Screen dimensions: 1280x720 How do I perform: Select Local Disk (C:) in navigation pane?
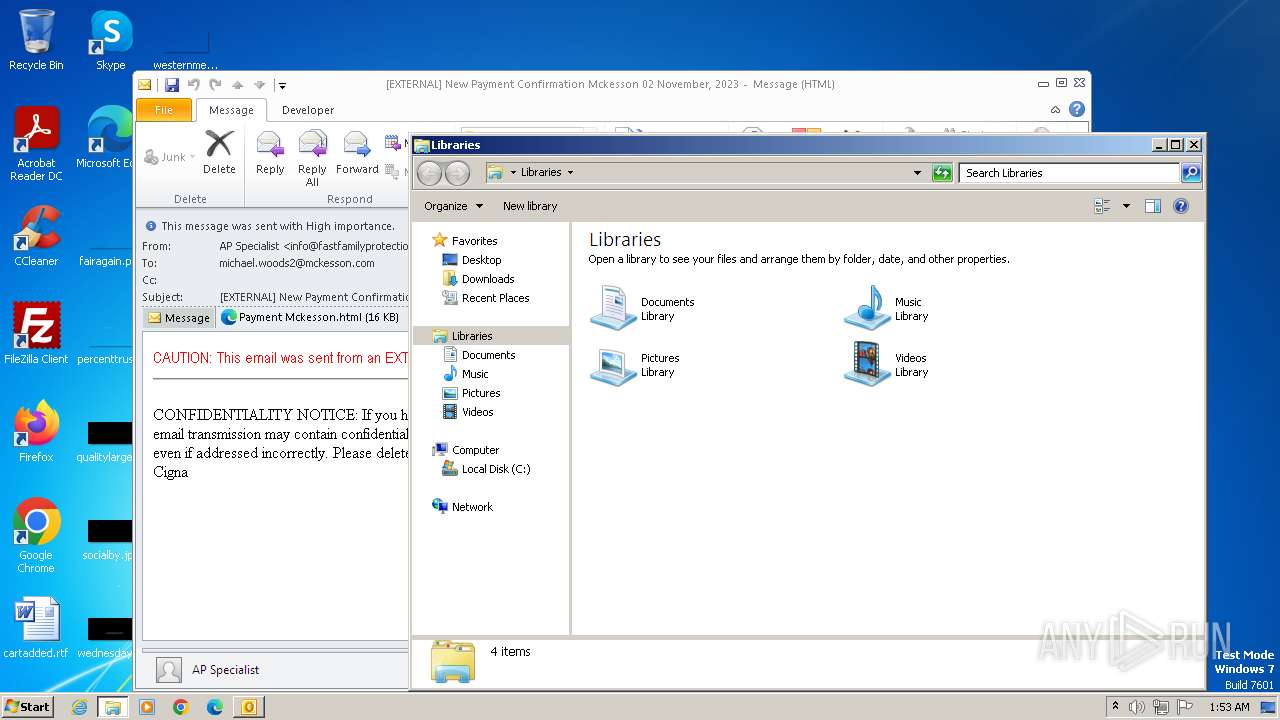pos(487,469)
